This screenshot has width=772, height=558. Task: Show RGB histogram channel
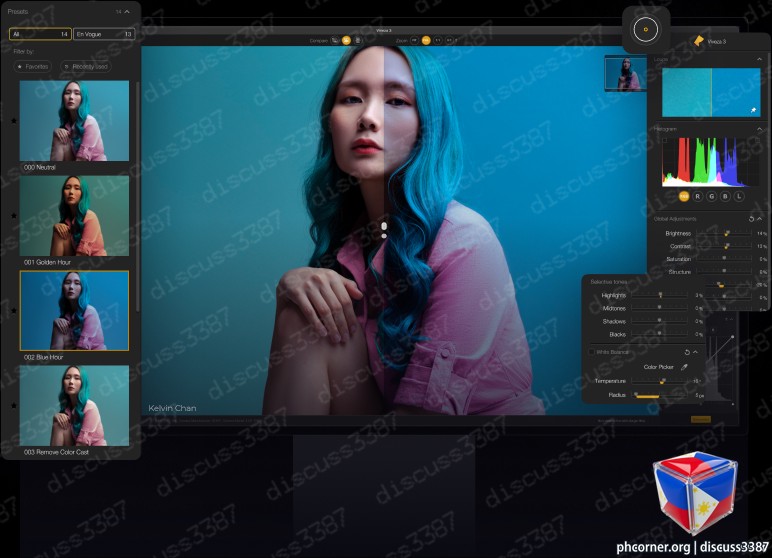point(684,197)
